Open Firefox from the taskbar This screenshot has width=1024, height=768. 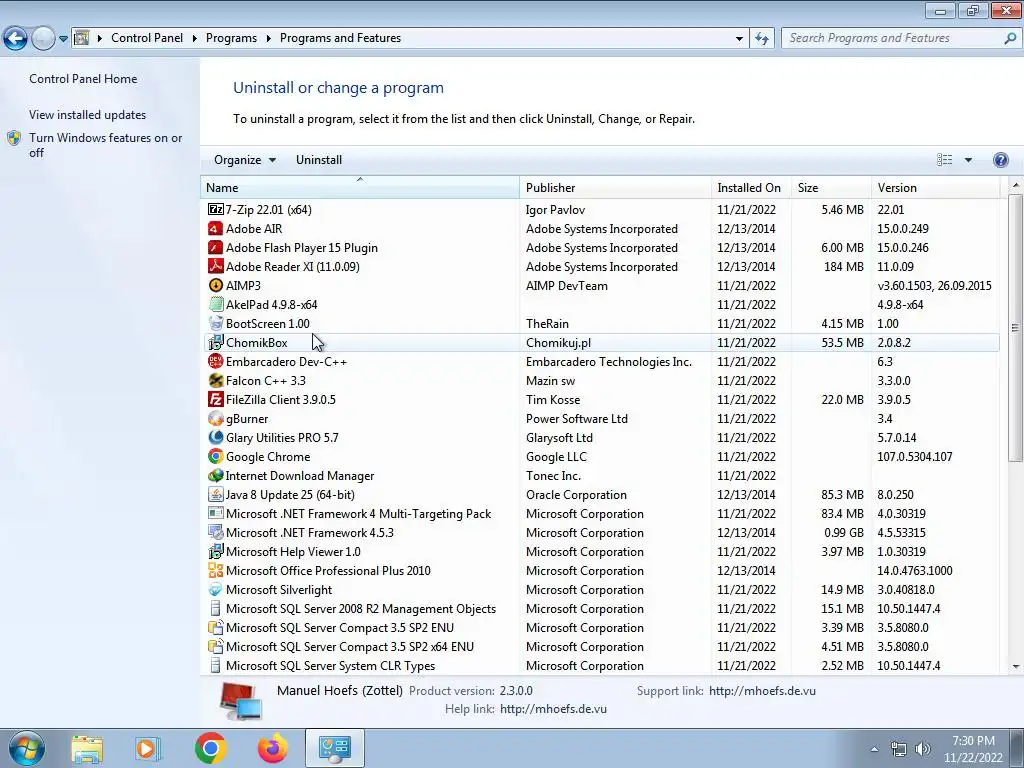272,748
